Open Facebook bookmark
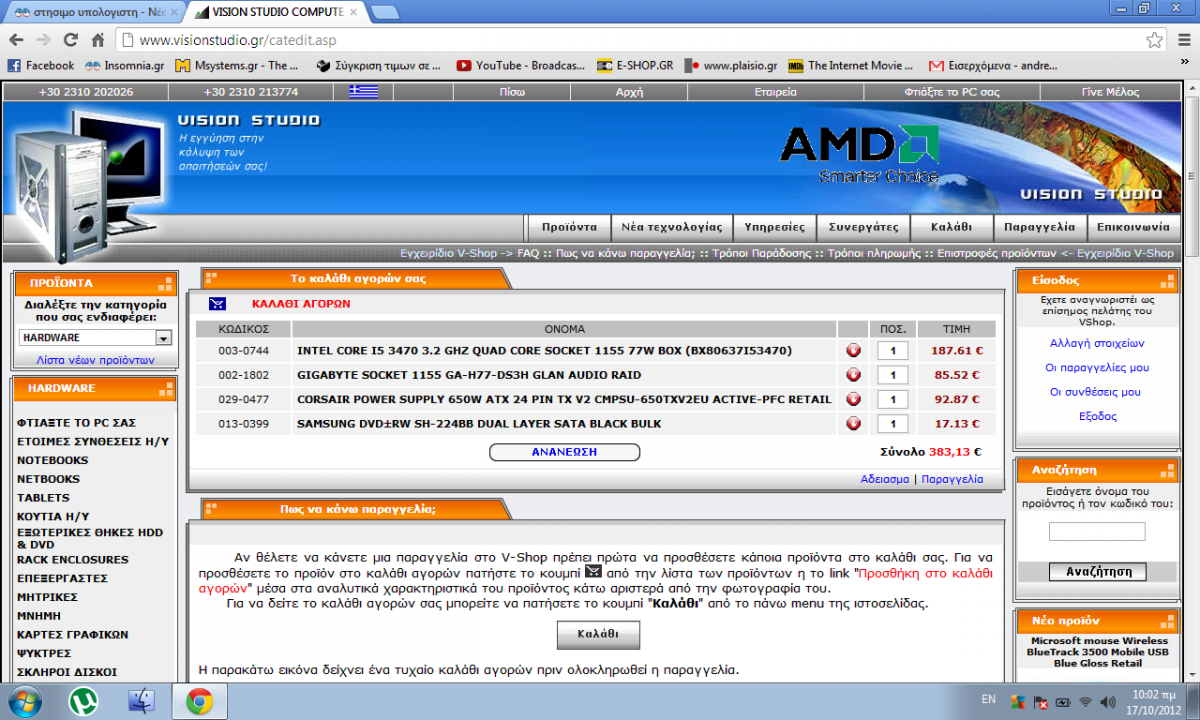The width and height of the screenshot is (1200, 720). (x=41, y=65)
